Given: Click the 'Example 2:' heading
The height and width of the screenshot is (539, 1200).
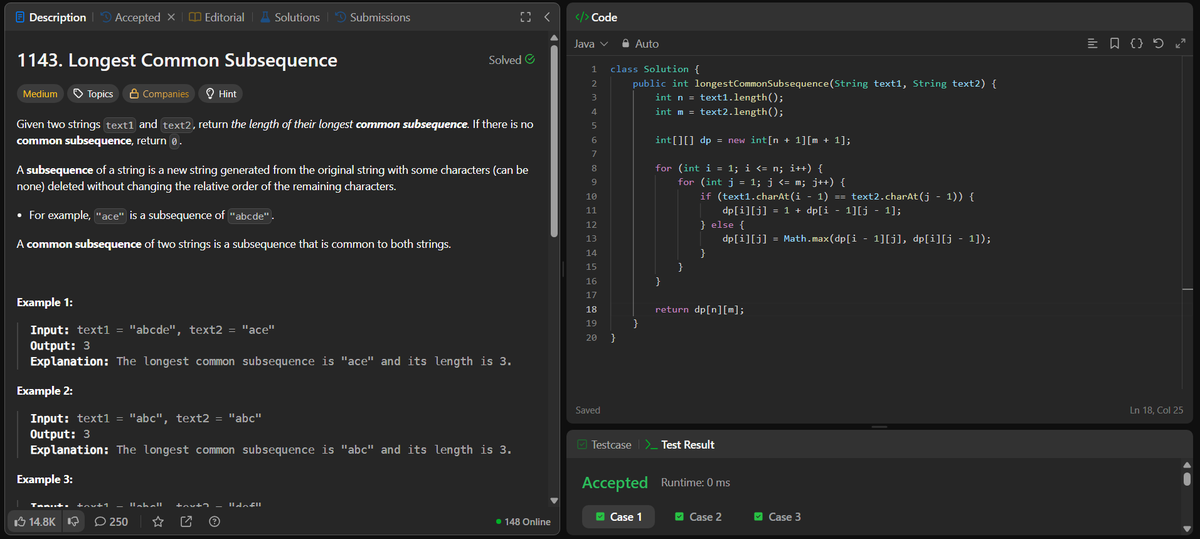Looking at the screenshot, I should pyautogui.click(x=45, y=390).
